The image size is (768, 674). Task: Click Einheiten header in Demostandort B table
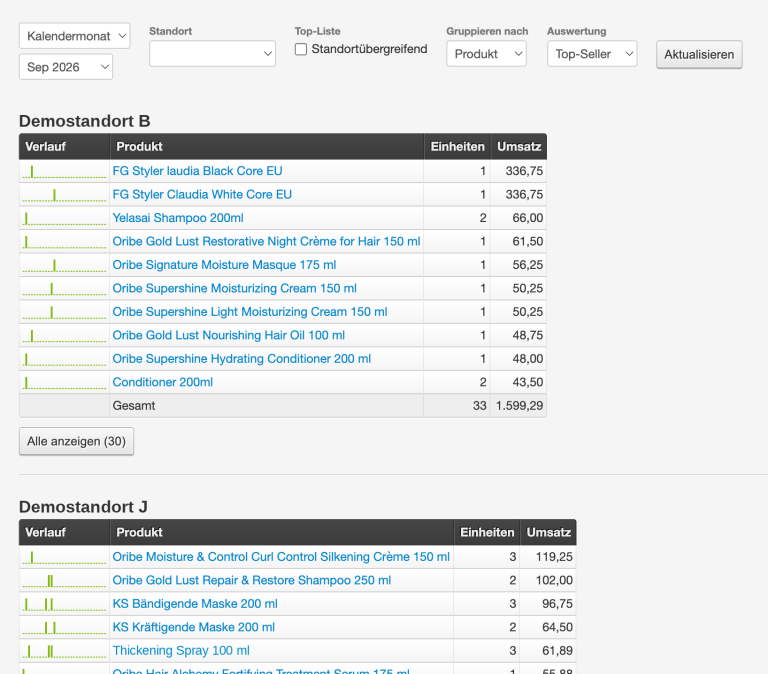(457, 146)
